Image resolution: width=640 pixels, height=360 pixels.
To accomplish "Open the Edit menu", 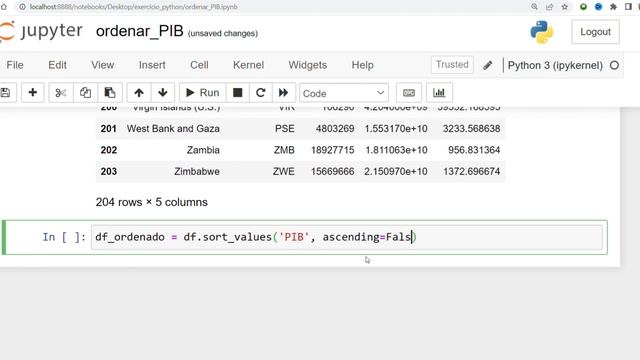I will [x=58, y=65].
